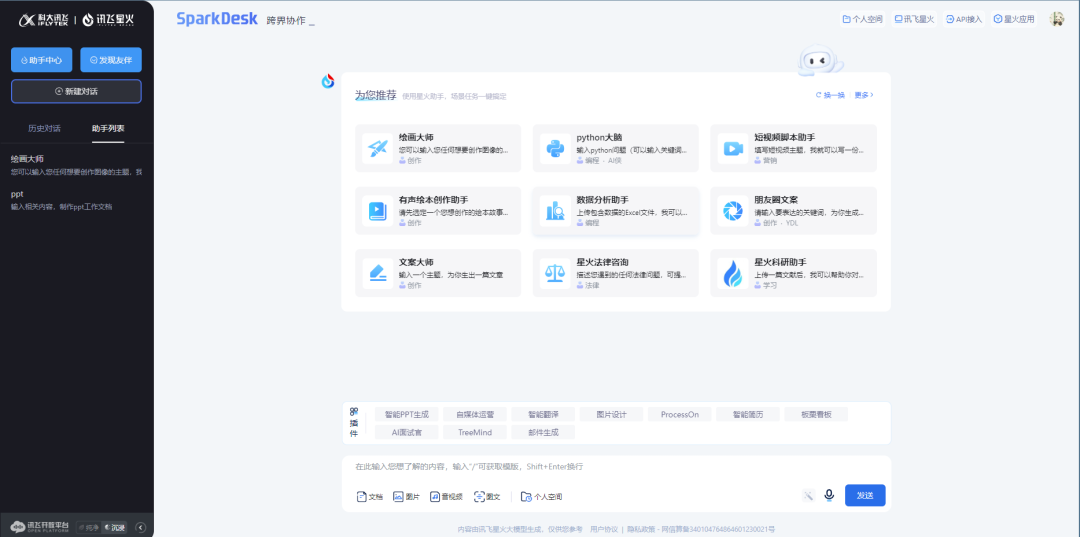Refresh recommended assistants with 换一换
Screen dimensions: 1080x537
click(830, 95)
